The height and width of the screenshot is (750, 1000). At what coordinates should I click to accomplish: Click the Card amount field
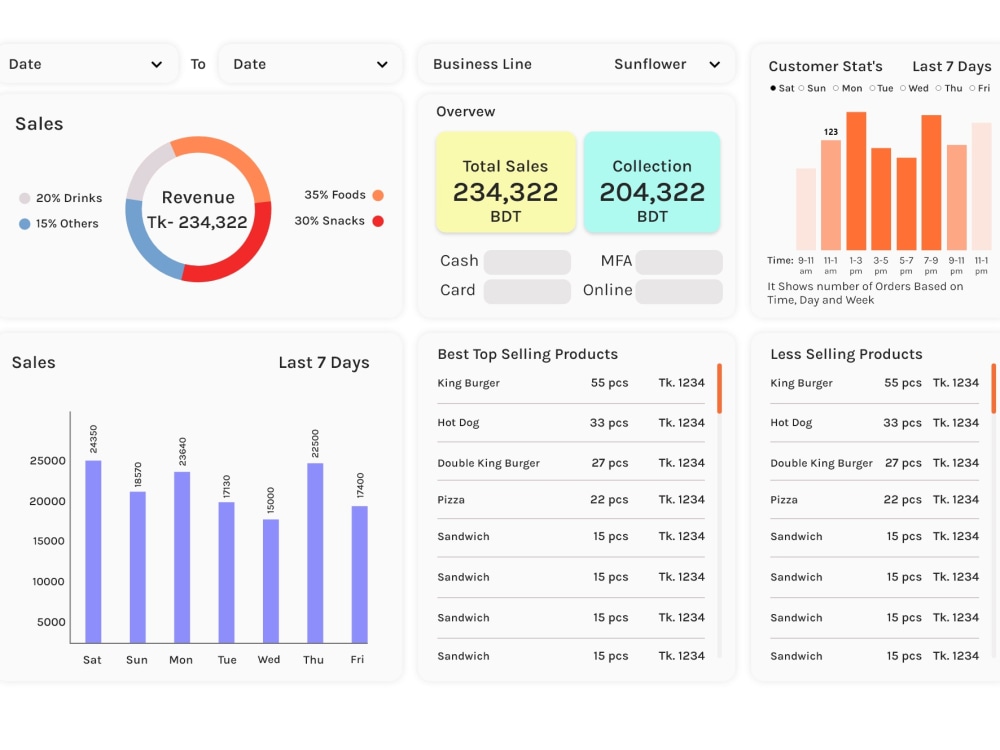[527, 291]
